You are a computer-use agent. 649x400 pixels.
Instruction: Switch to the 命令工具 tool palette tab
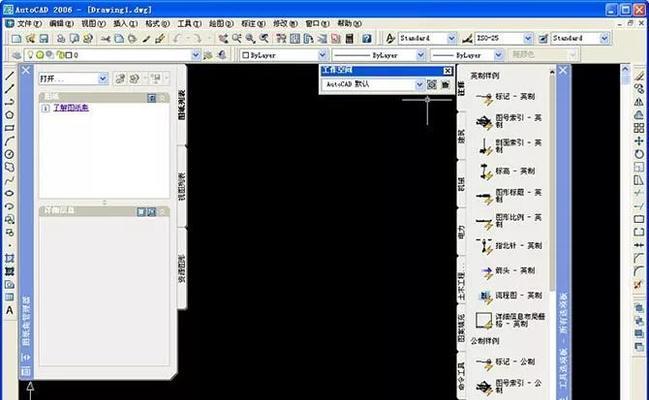[x=462, y=376]
